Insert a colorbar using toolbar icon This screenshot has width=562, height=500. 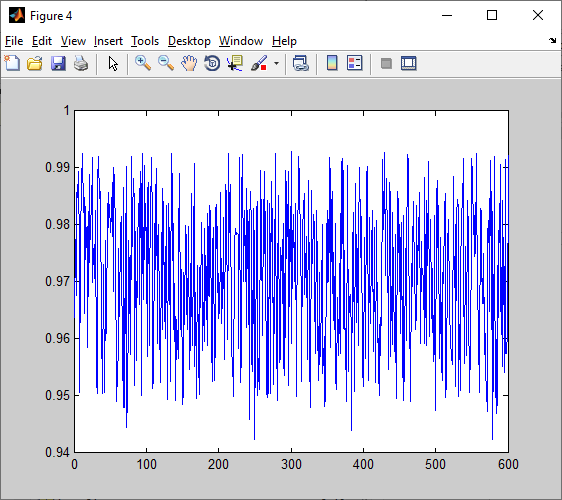332,63
